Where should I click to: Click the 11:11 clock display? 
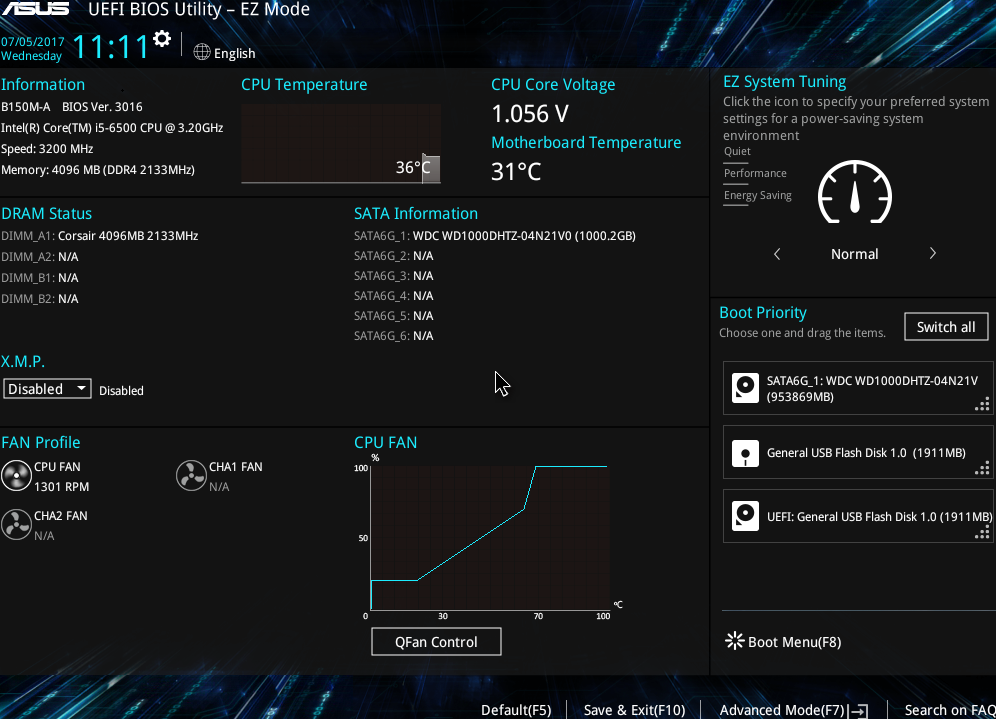(111, 46)
